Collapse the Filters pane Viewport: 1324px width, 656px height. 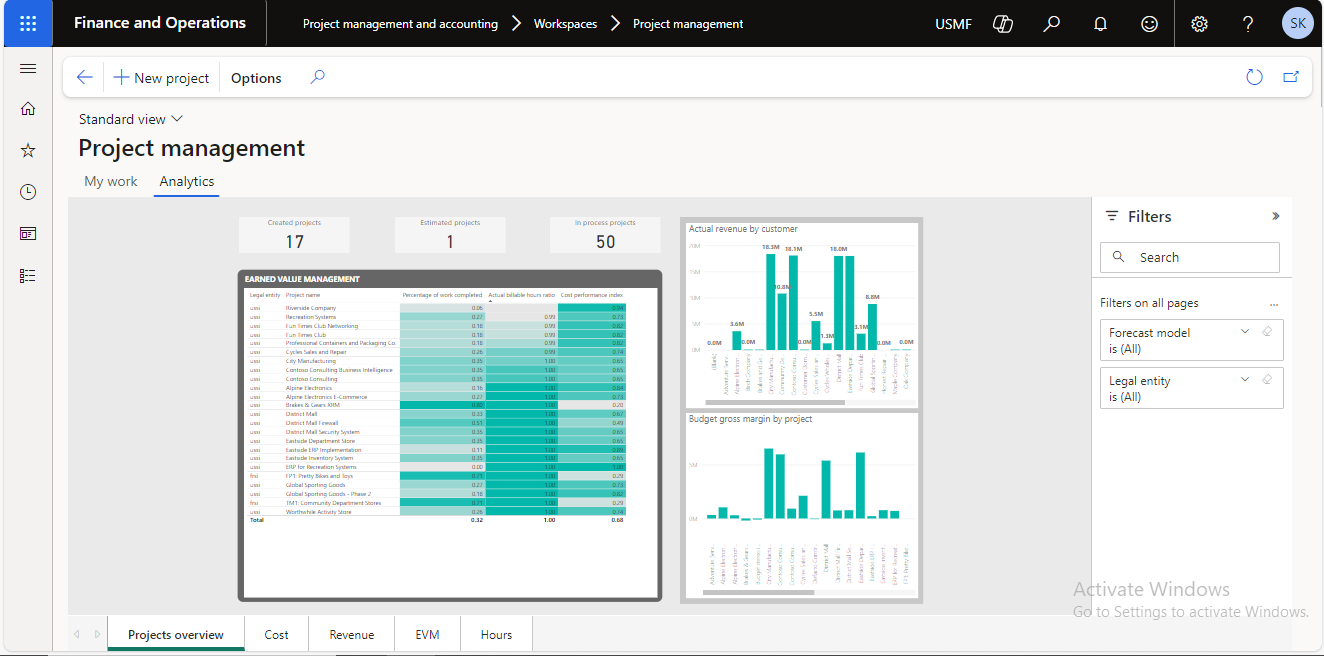tap(1275, 216)
